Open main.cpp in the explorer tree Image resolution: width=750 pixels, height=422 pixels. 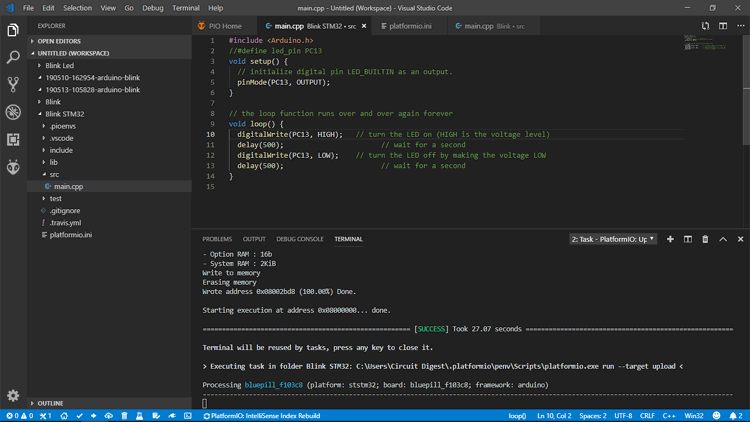[110, 187]
